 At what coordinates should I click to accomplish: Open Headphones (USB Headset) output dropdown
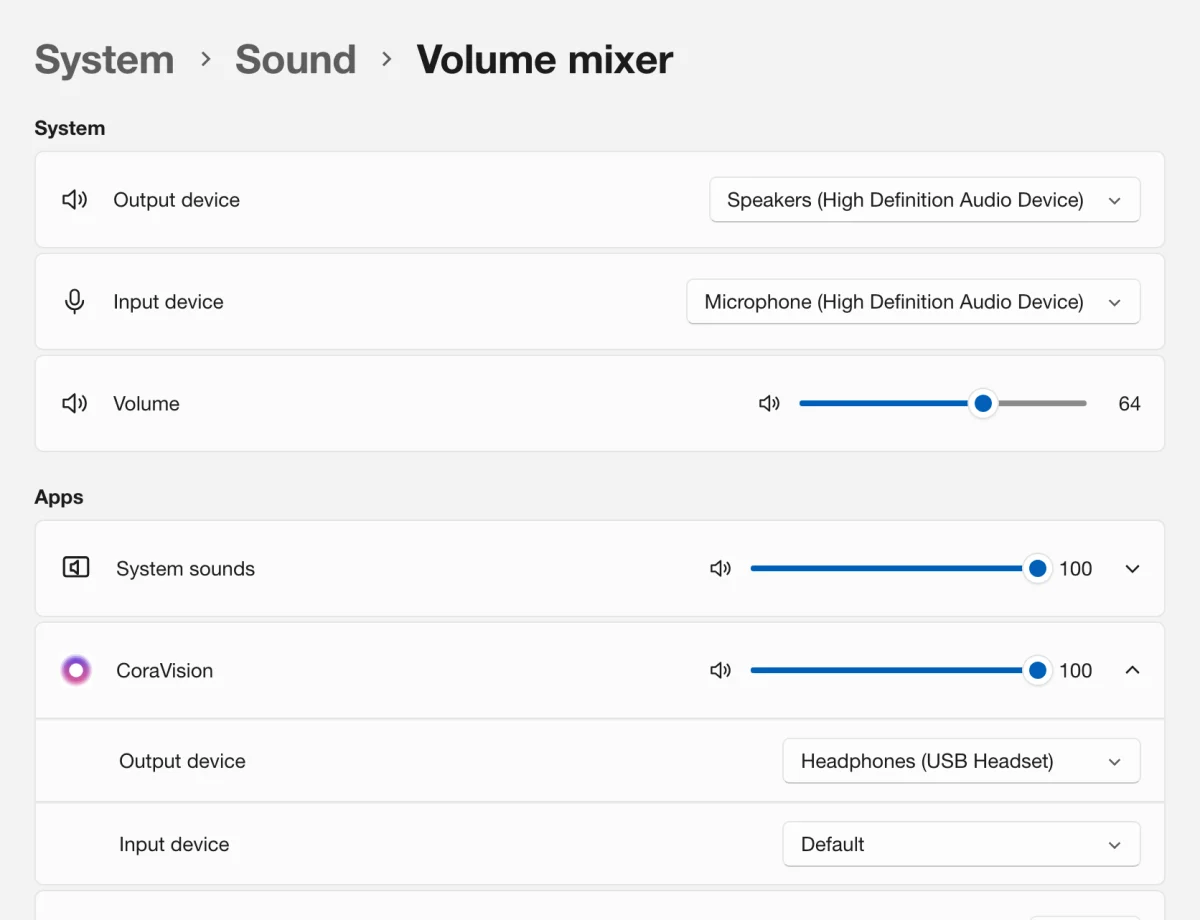[x=961, y=762]
